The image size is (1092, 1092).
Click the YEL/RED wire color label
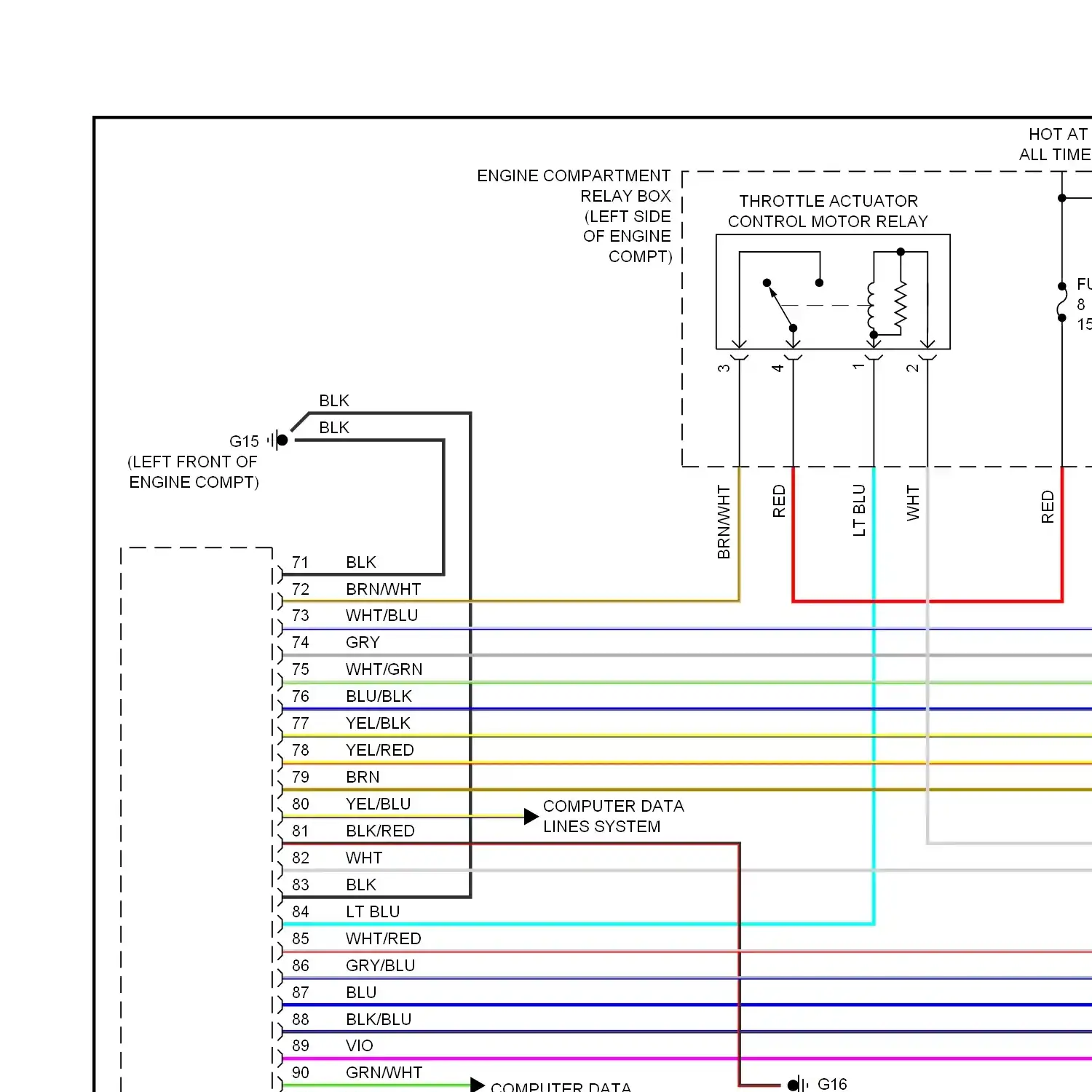380,750
